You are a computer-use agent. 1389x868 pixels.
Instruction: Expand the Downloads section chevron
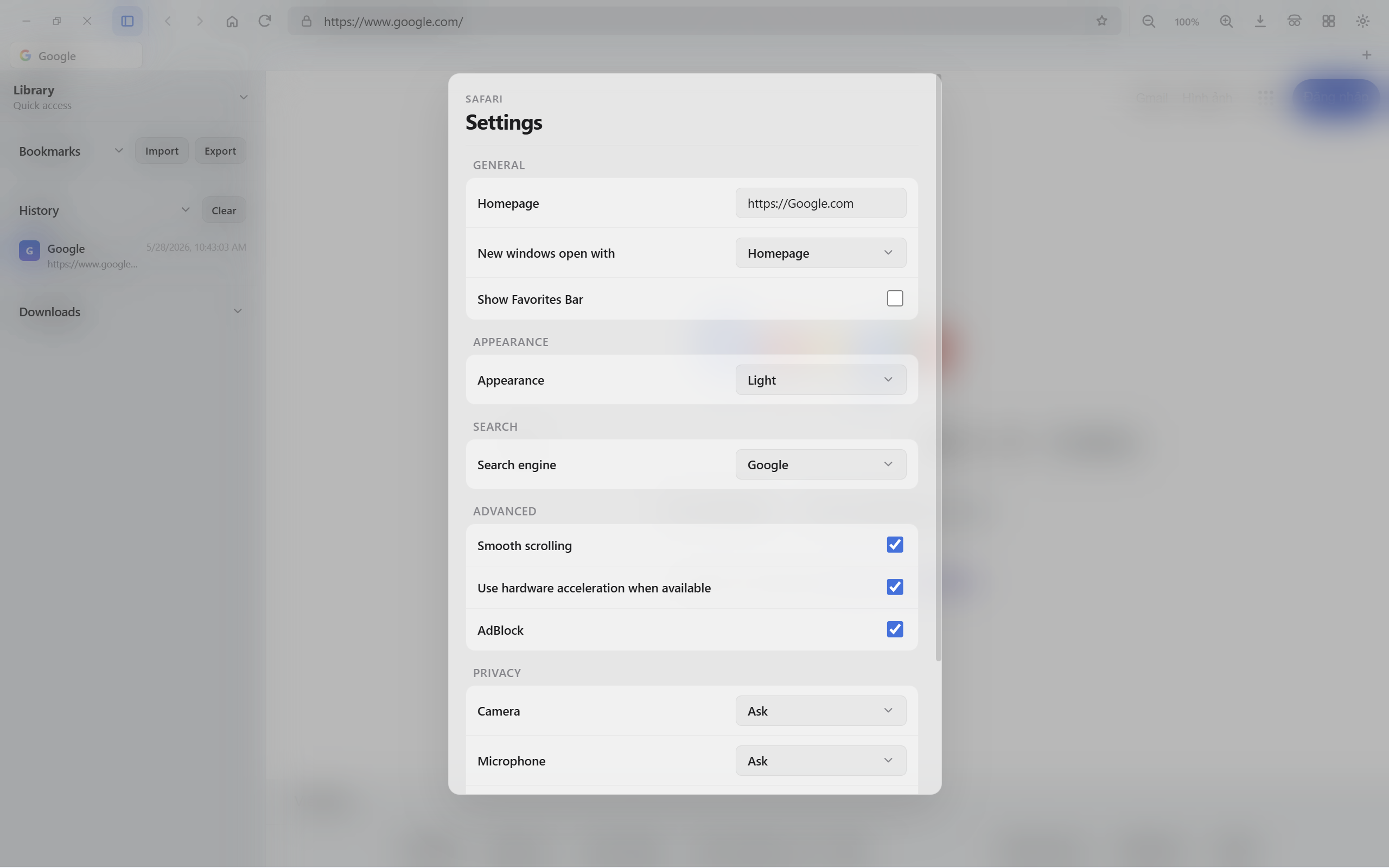pyautogui.click(x=238, y=311)
